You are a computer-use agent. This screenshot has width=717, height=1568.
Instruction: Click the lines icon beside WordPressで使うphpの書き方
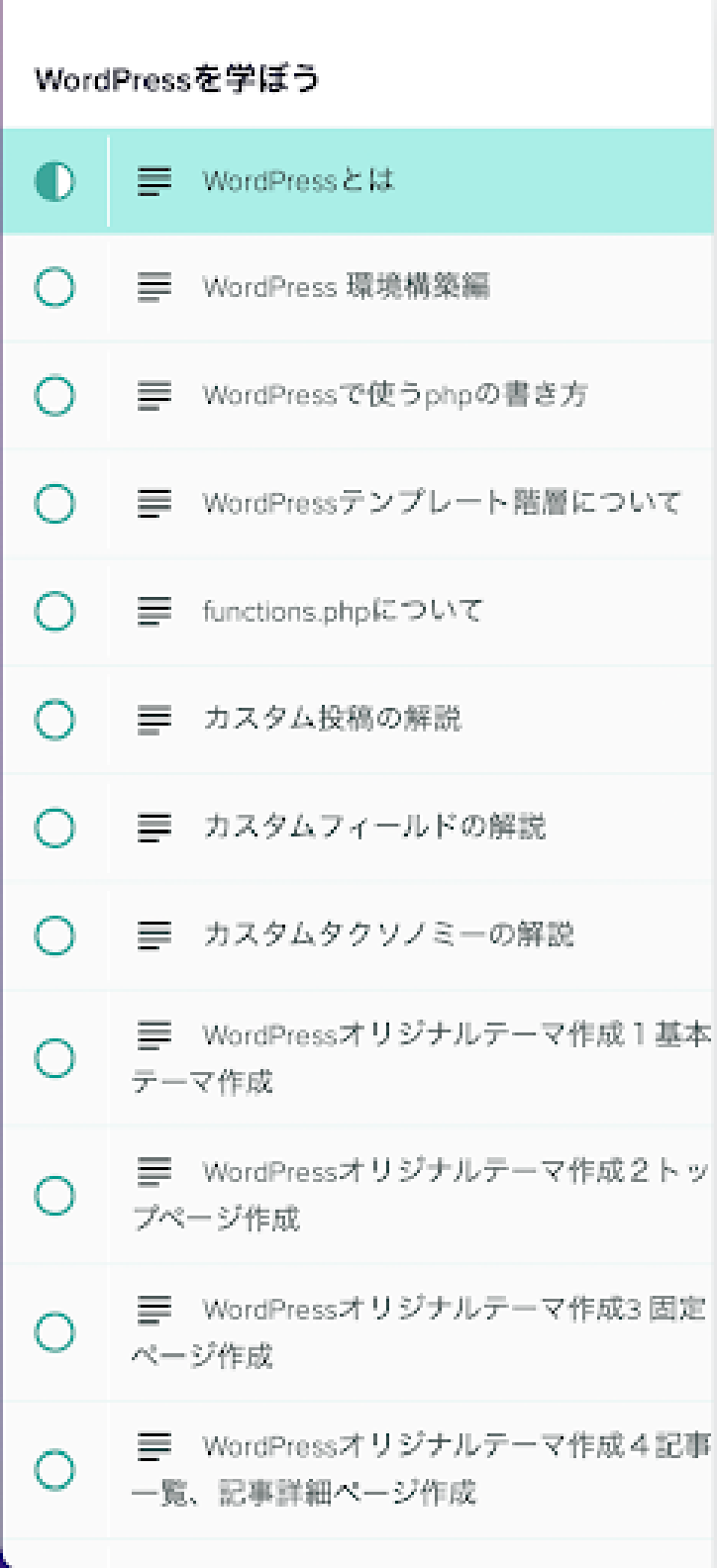click(154, 396)
